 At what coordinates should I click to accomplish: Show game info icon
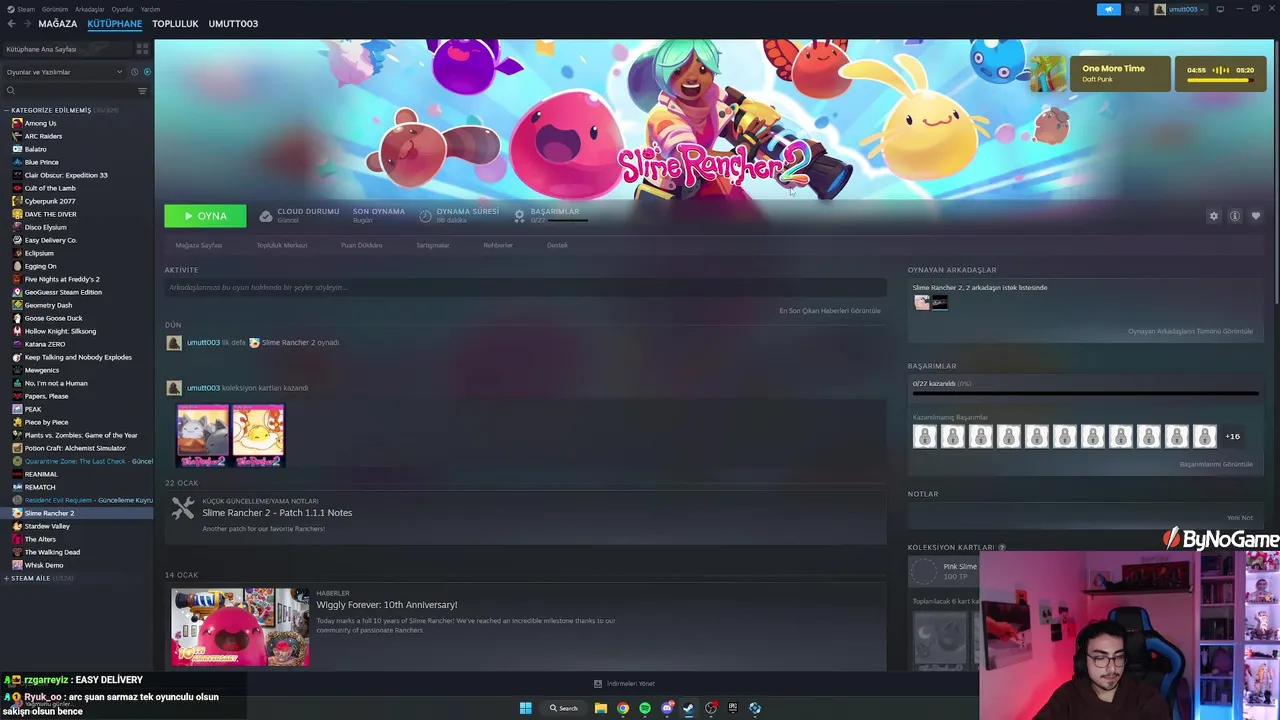coord(1235,216)
